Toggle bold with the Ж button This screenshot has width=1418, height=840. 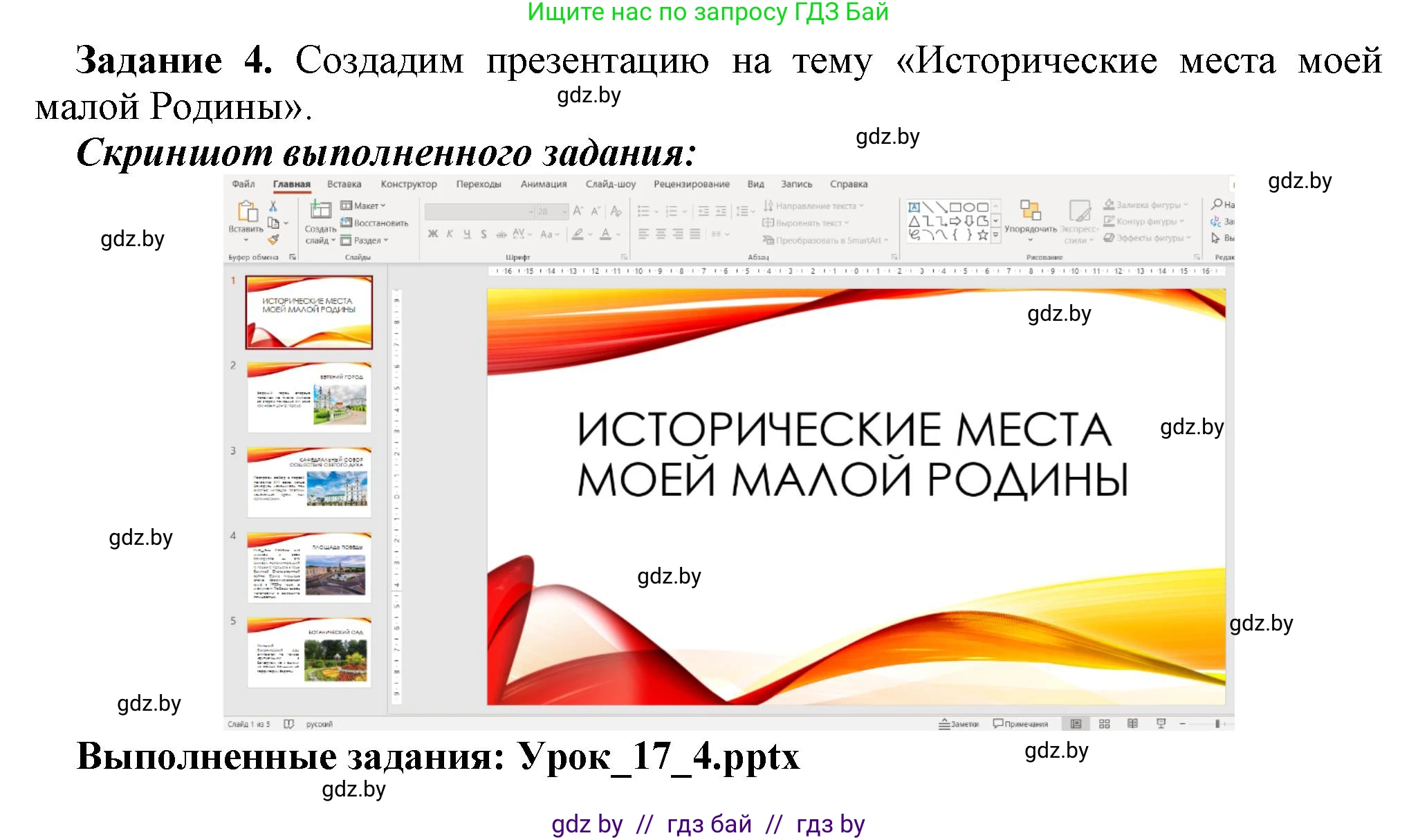(x=432, y=233)
